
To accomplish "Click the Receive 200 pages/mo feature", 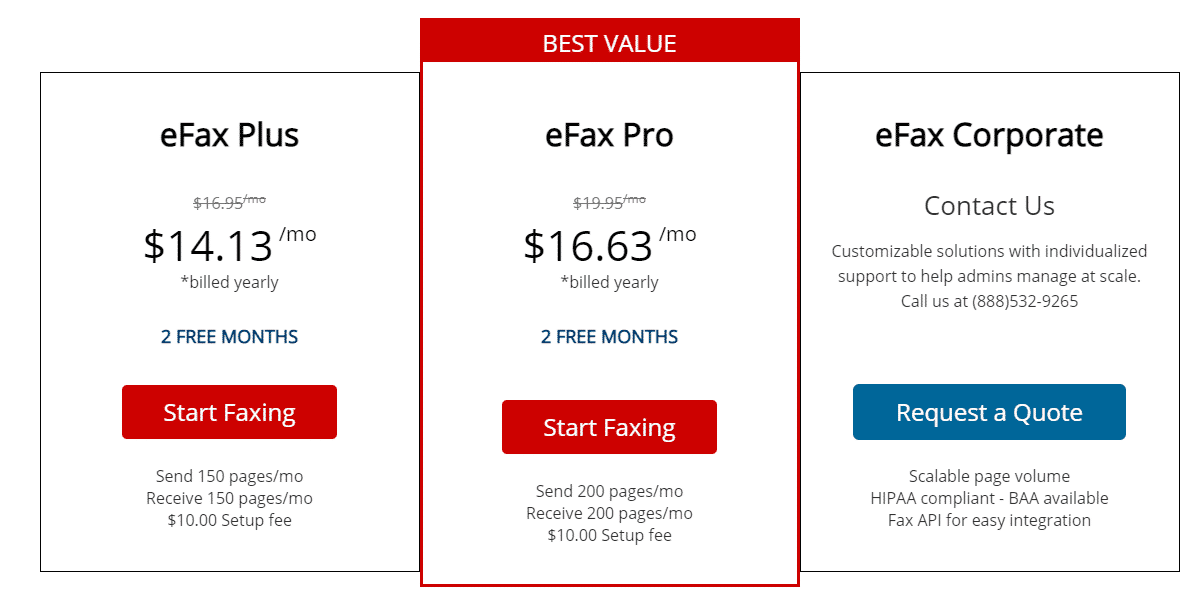I will pos(609,513).
